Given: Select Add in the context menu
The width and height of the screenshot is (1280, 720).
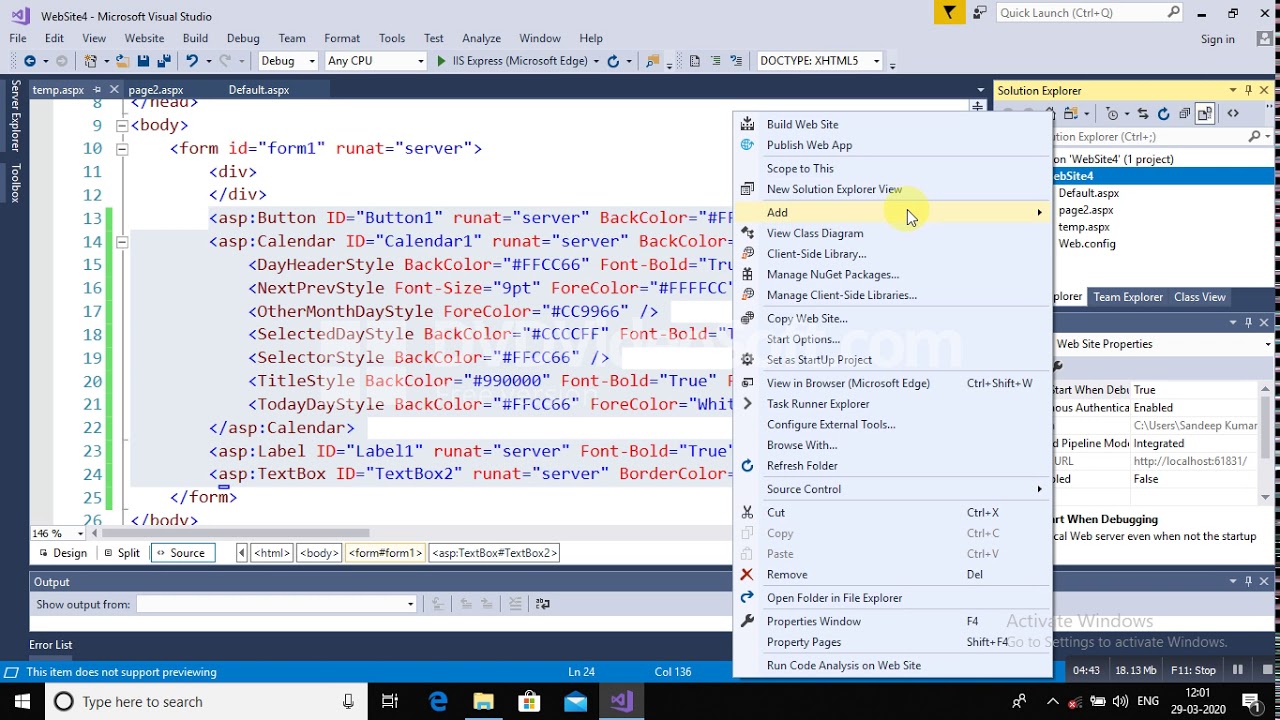Looking at the screenshot, I should pyautogui.click(x=892, y=212).
